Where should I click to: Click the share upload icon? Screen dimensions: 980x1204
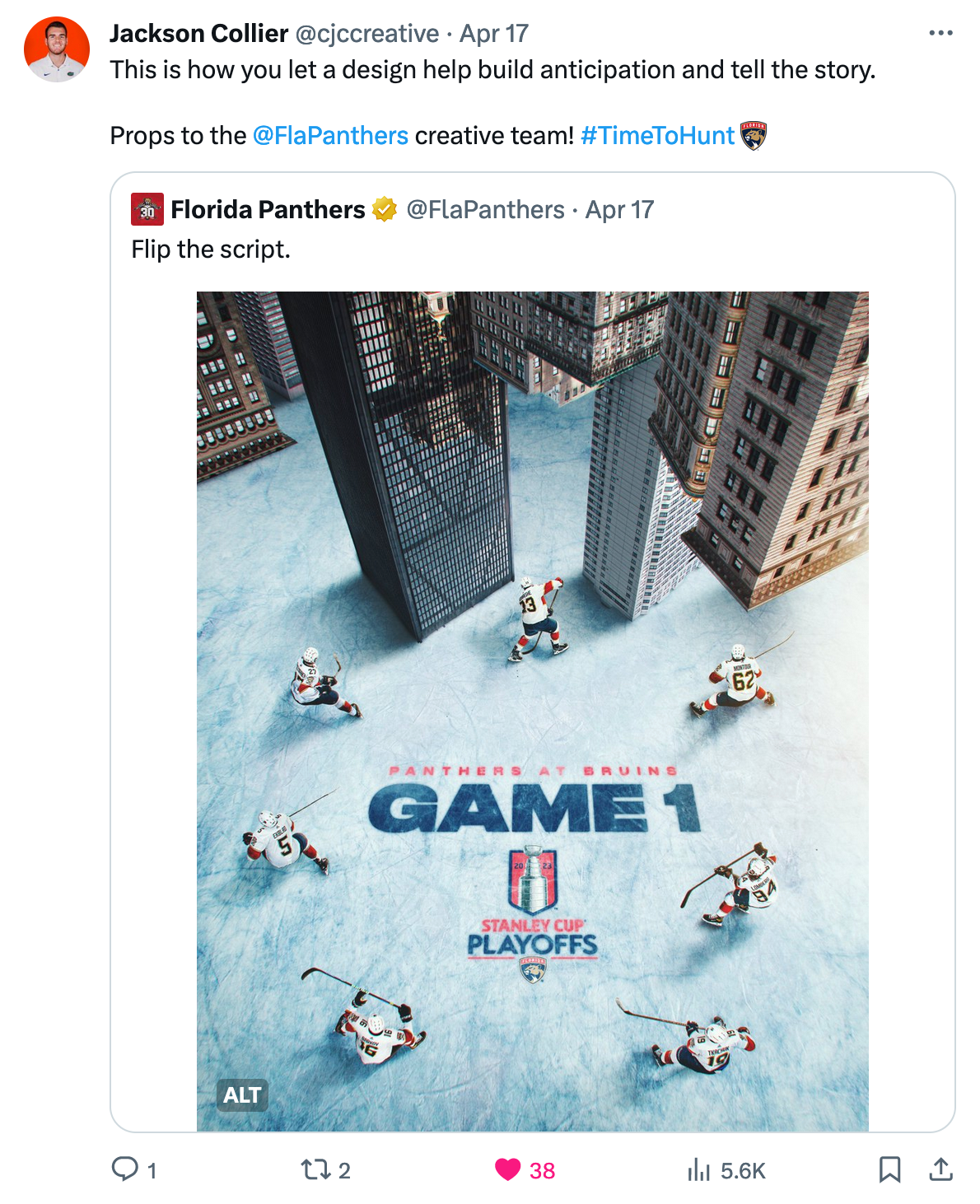[x=940, y=1169]
